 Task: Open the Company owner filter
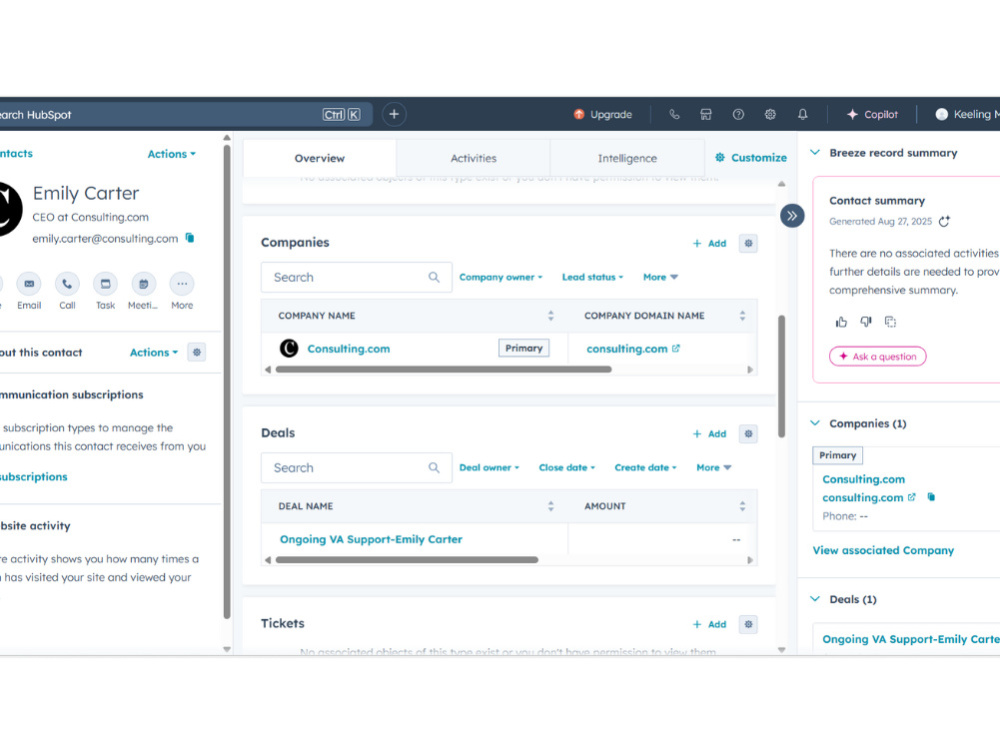click(x=501, y=277)
